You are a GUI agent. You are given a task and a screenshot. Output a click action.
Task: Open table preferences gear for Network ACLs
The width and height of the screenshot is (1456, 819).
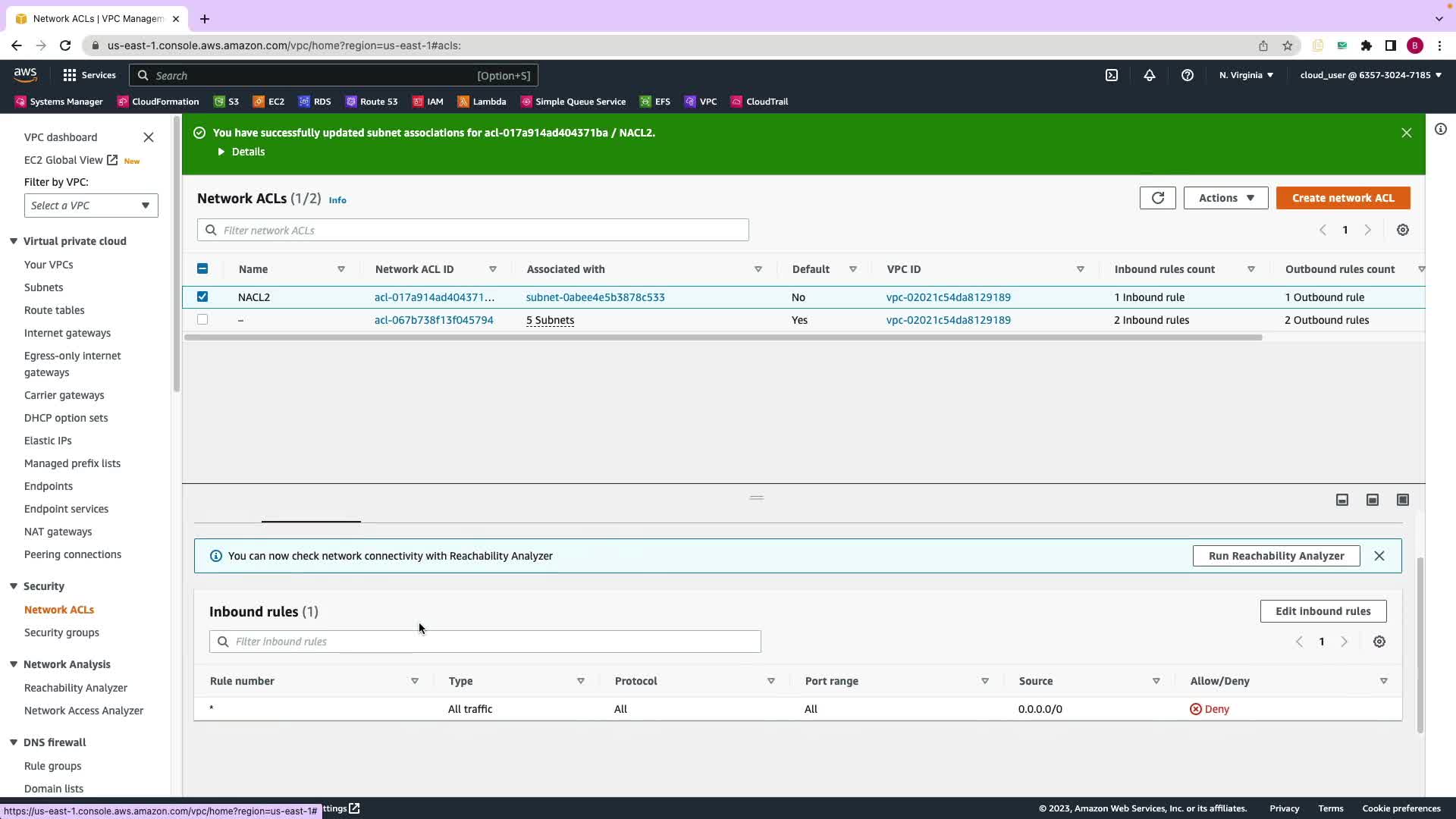coord(1402,230)
